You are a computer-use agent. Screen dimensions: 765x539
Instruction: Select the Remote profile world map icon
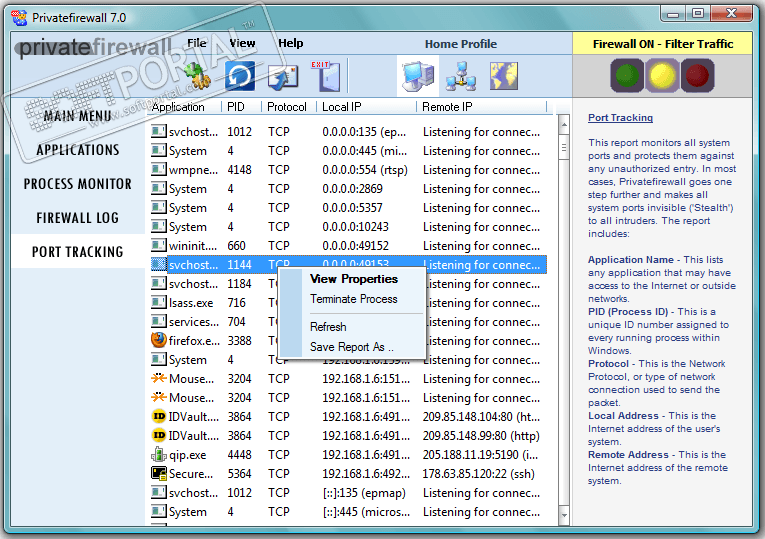click(x=503, y=76)
